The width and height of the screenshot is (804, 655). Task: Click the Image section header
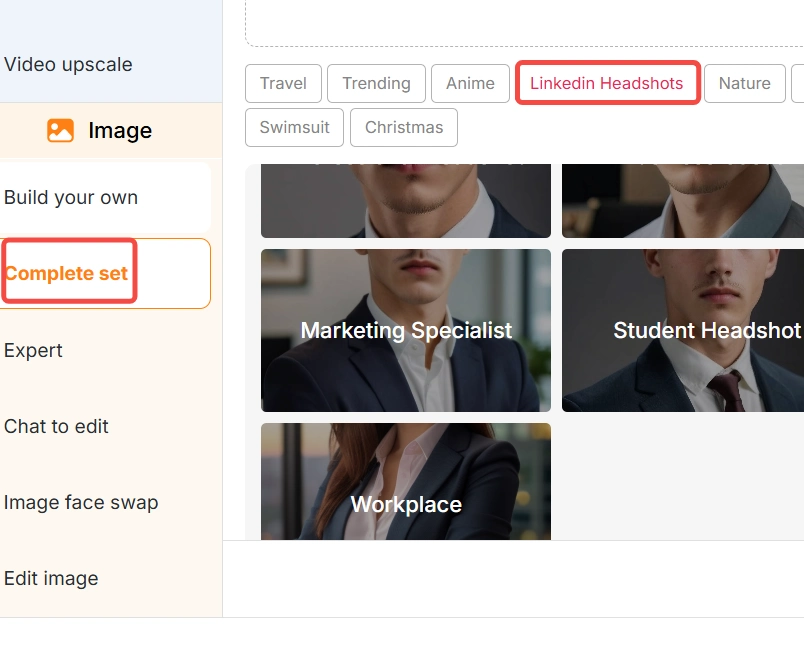[118, 130]
